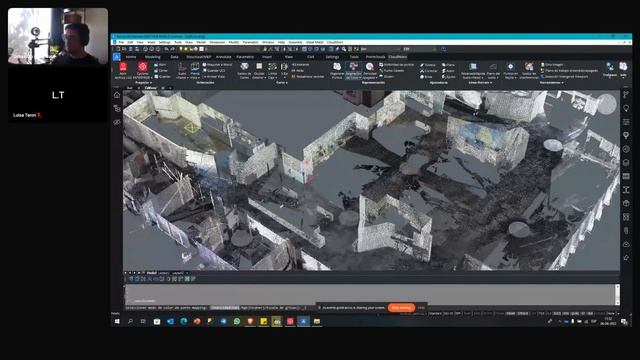
Task: Click the Registrar Puntos icon
Action: [x=337, y=67]
